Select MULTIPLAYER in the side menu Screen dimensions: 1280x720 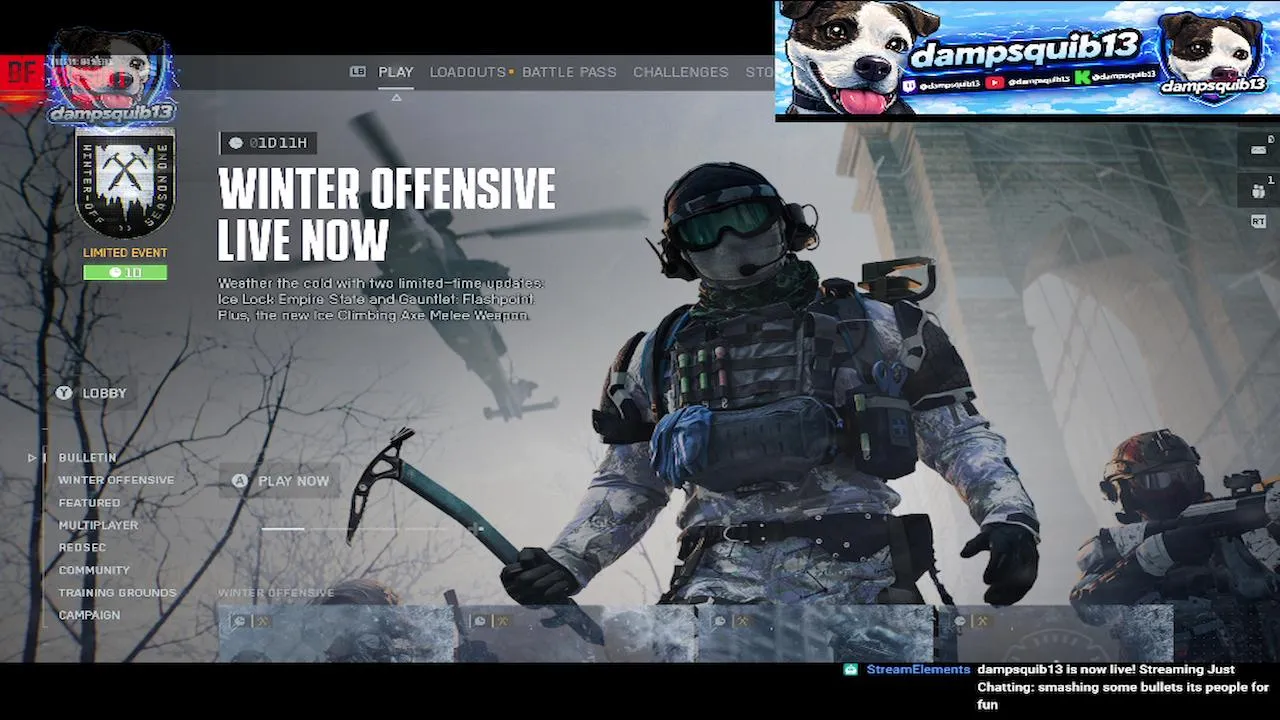(98, 525)
